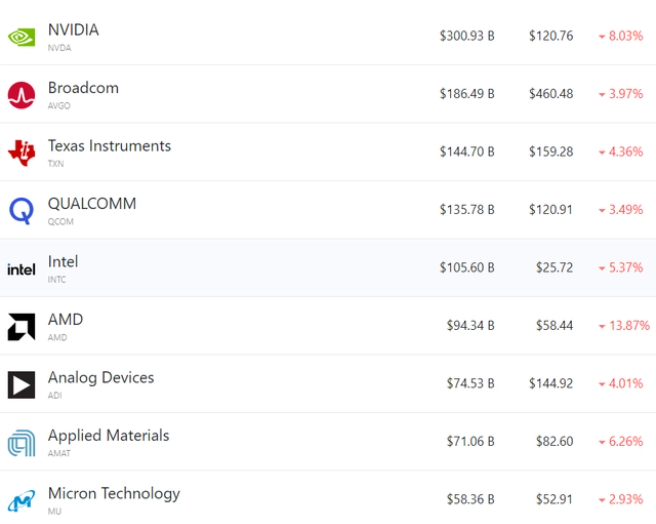The height and width of the screenshot is (524, 656).
Task: Click the Analog Devices logo icon
Action: pyautogui.click(x=21, y=385)
